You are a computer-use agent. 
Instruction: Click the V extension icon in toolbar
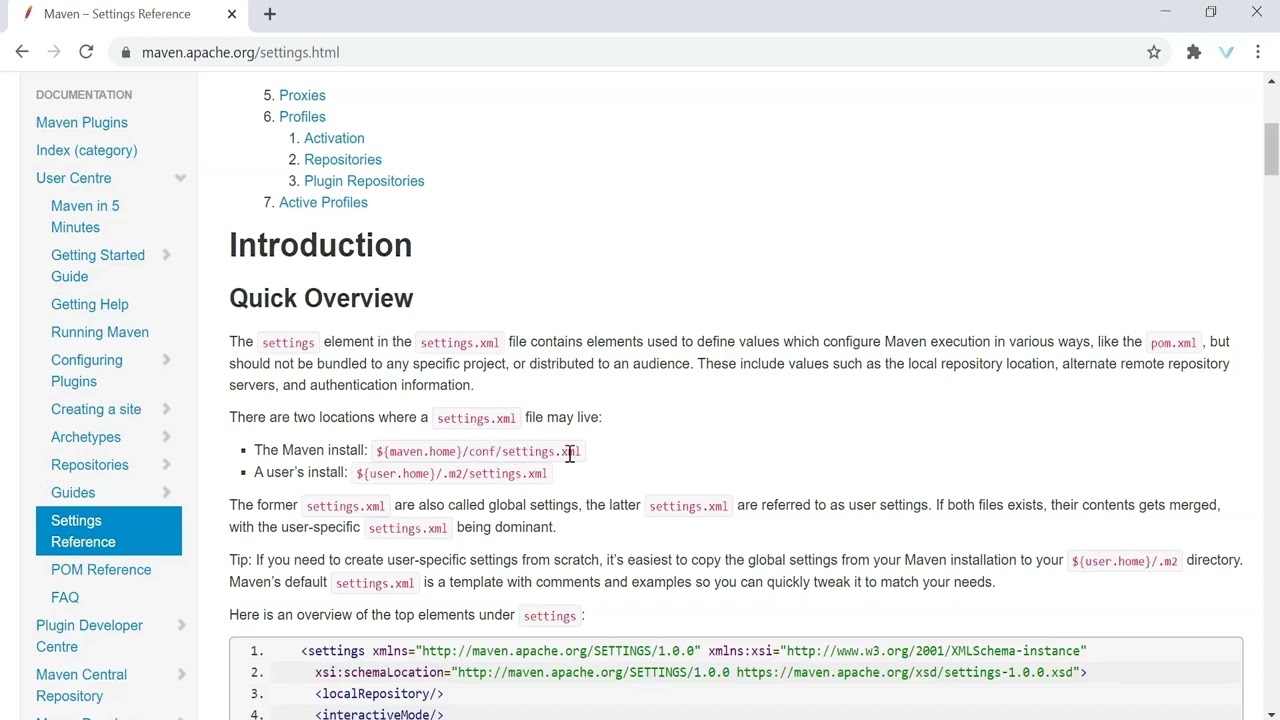tap(1226, 52)
